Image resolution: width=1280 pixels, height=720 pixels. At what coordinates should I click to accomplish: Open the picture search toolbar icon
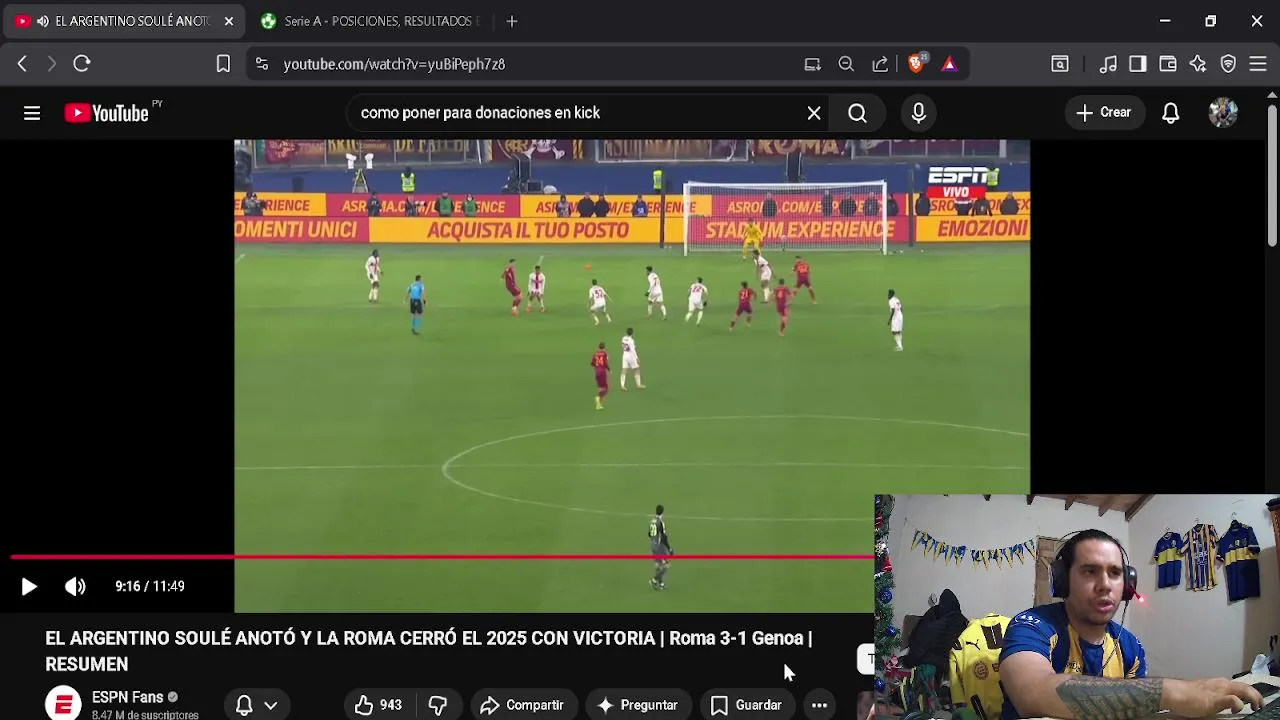pos(1060,64)
